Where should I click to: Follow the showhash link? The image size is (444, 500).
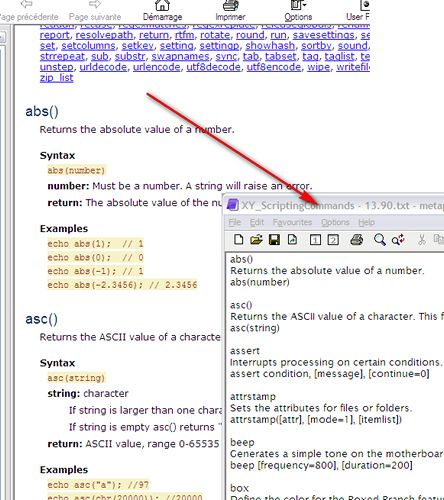[270, 46]
